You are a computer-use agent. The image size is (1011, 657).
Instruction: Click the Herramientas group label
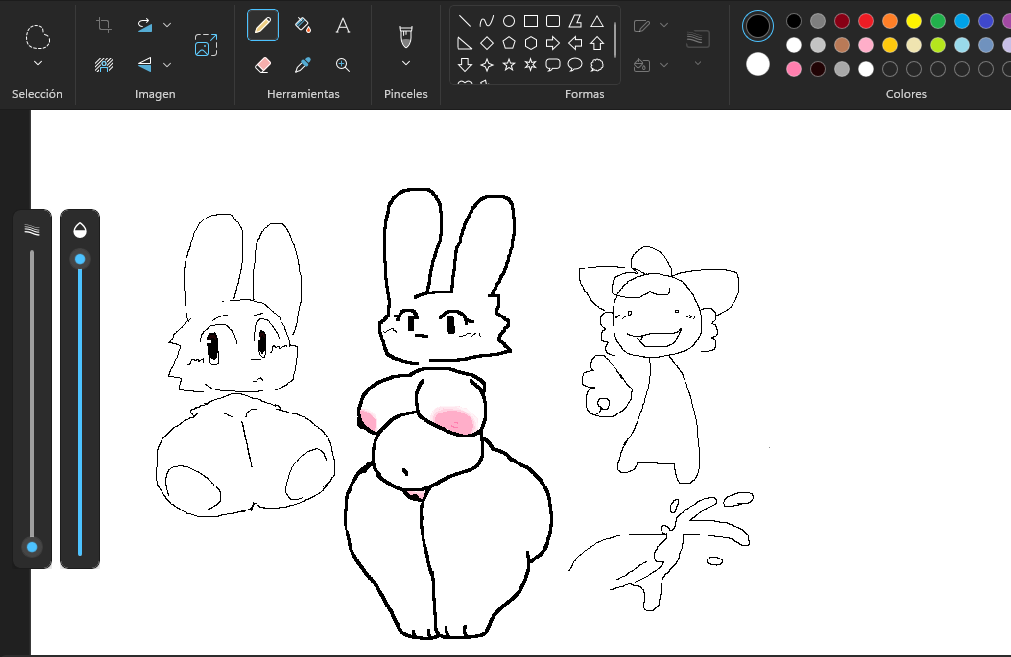(303, 93)
